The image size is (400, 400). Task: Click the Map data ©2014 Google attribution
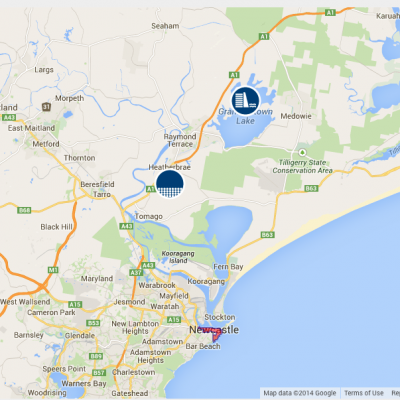pos(300,393)
